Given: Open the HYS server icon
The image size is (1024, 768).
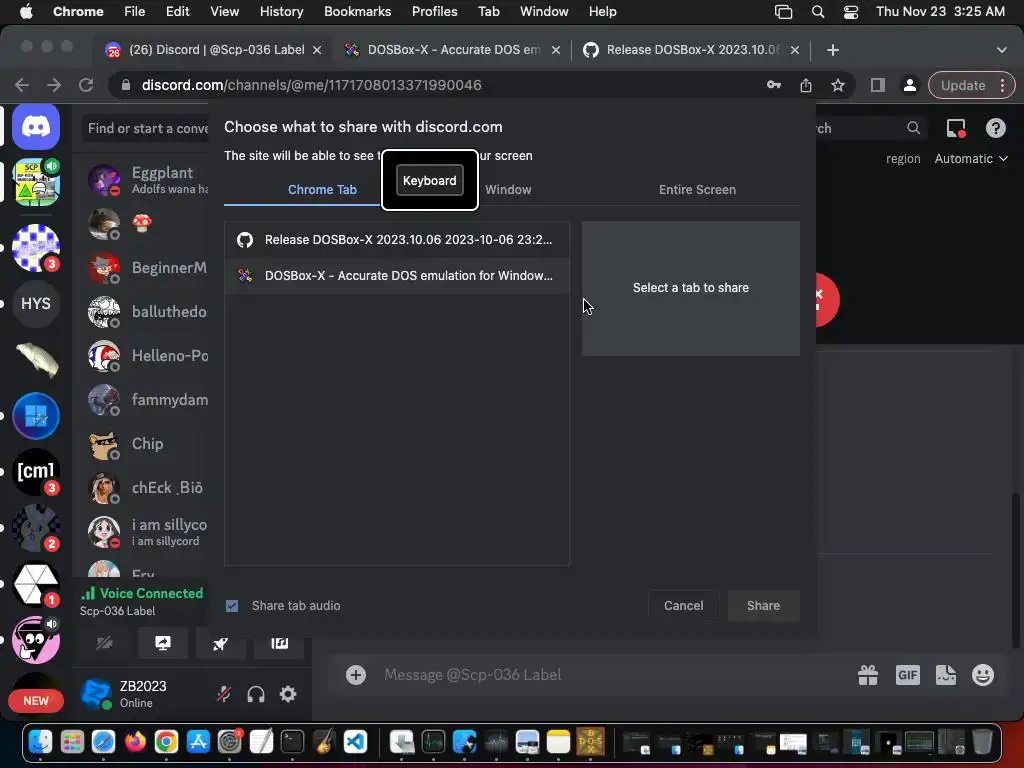Looking at the screenshot, I should click(x=36, y=304).
